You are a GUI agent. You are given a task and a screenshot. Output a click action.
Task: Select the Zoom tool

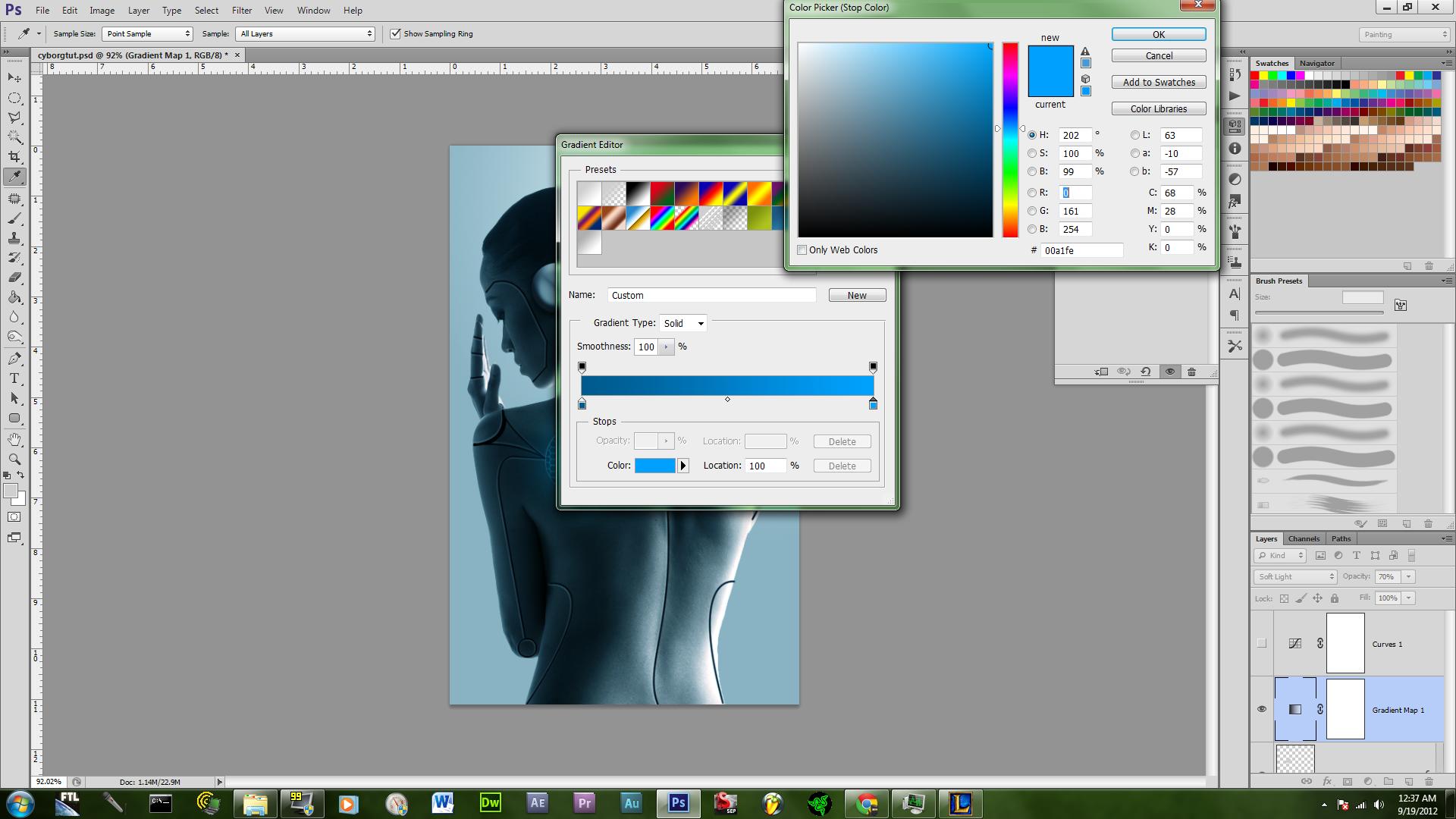pyautogui.click(x=14, y=460)
